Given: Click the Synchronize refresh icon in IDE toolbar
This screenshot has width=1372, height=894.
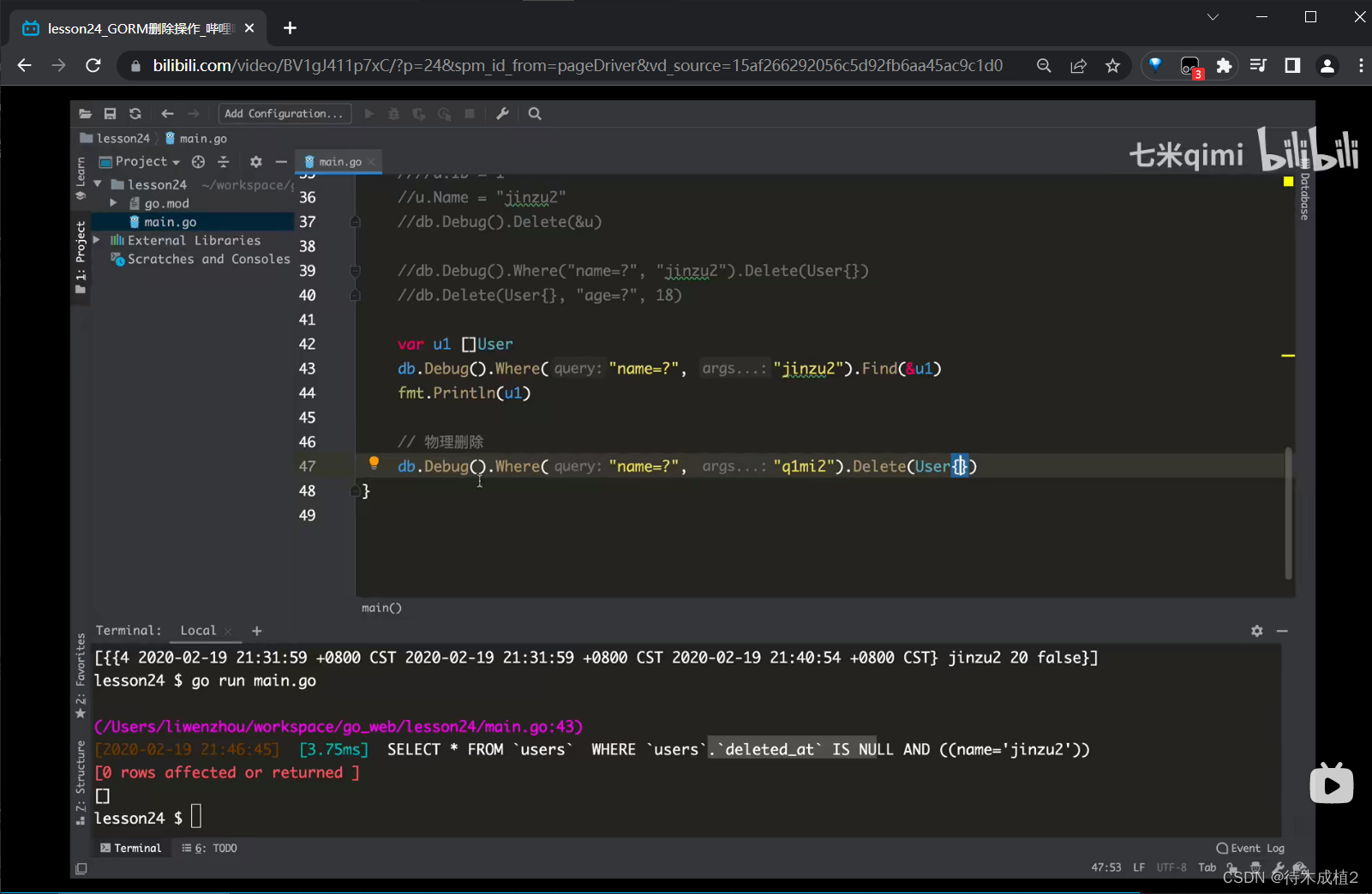Looking at the screenshot, I should 135,114.
